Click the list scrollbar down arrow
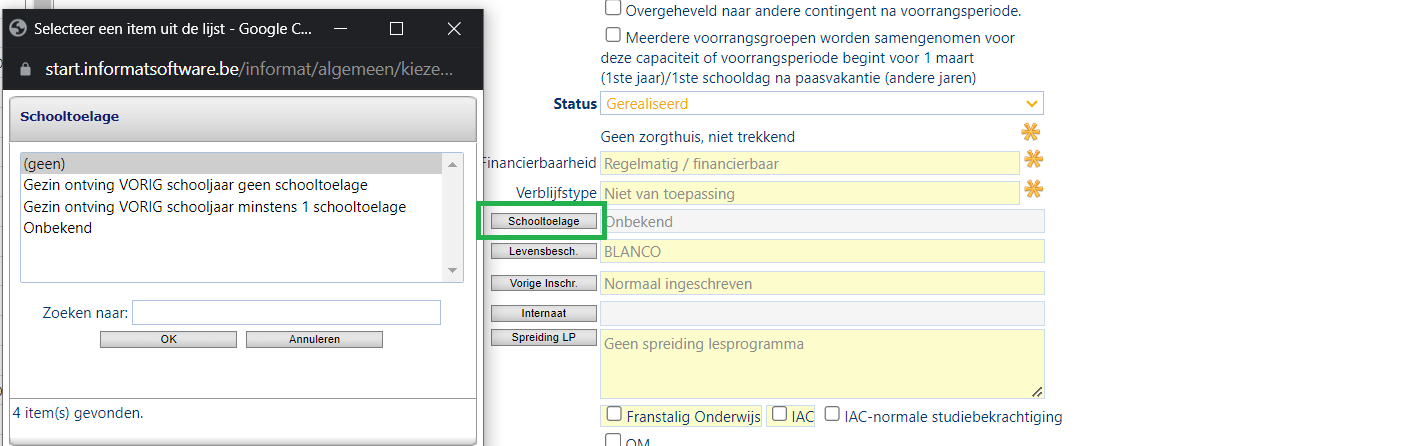Screen dimensions: 1408x446 pyautogui.click(x=452, y=271)
